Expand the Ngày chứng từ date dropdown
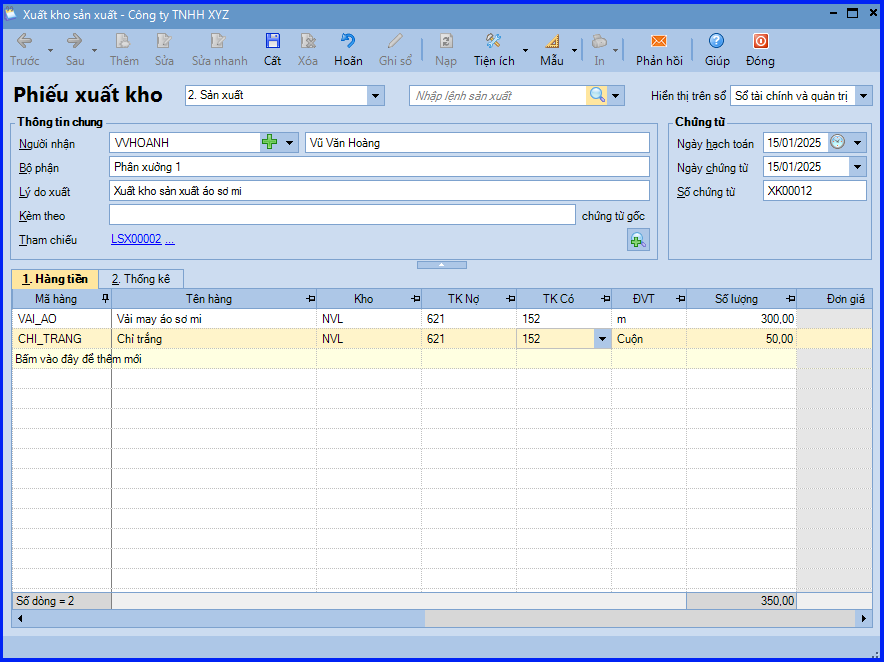The height and width of the screenshot is (662, 884). point(858,167)
